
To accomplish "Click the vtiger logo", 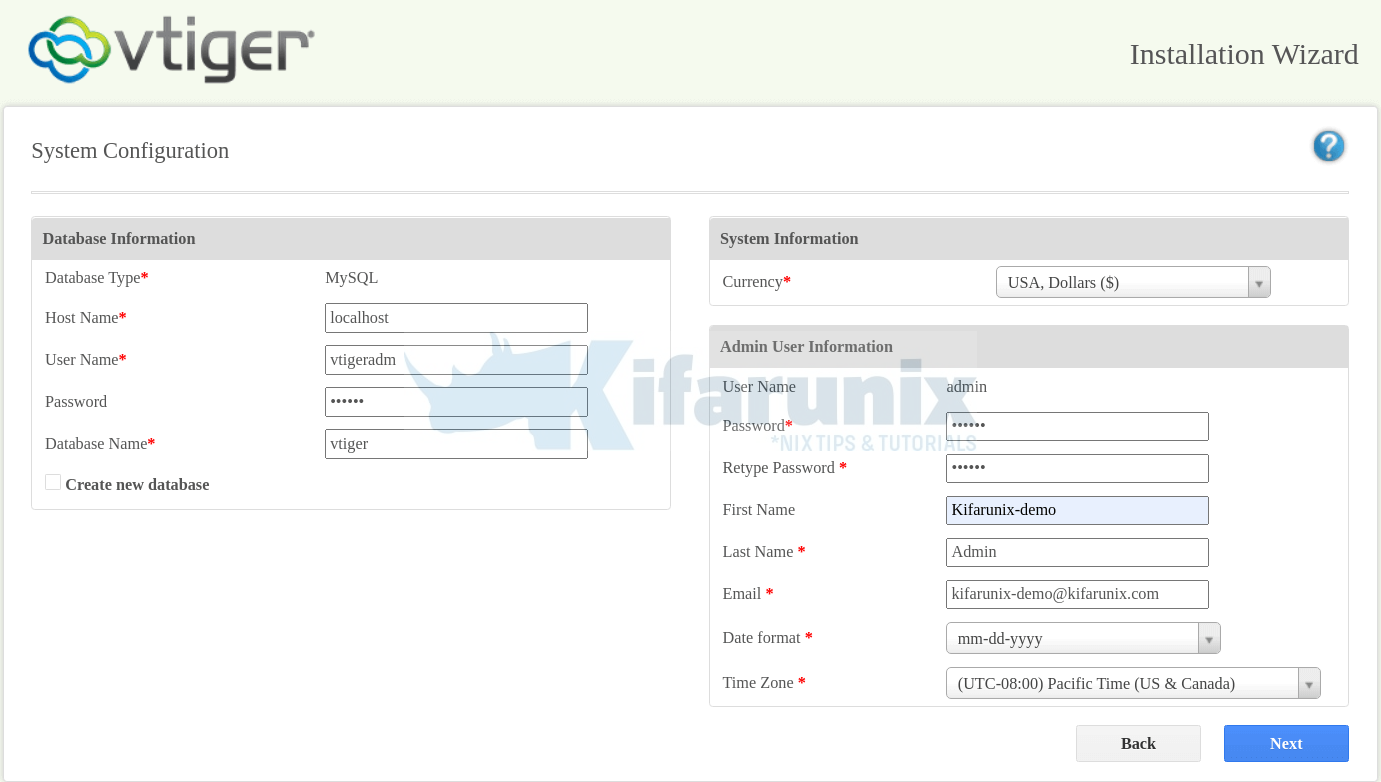I will [x=170, y=50].
